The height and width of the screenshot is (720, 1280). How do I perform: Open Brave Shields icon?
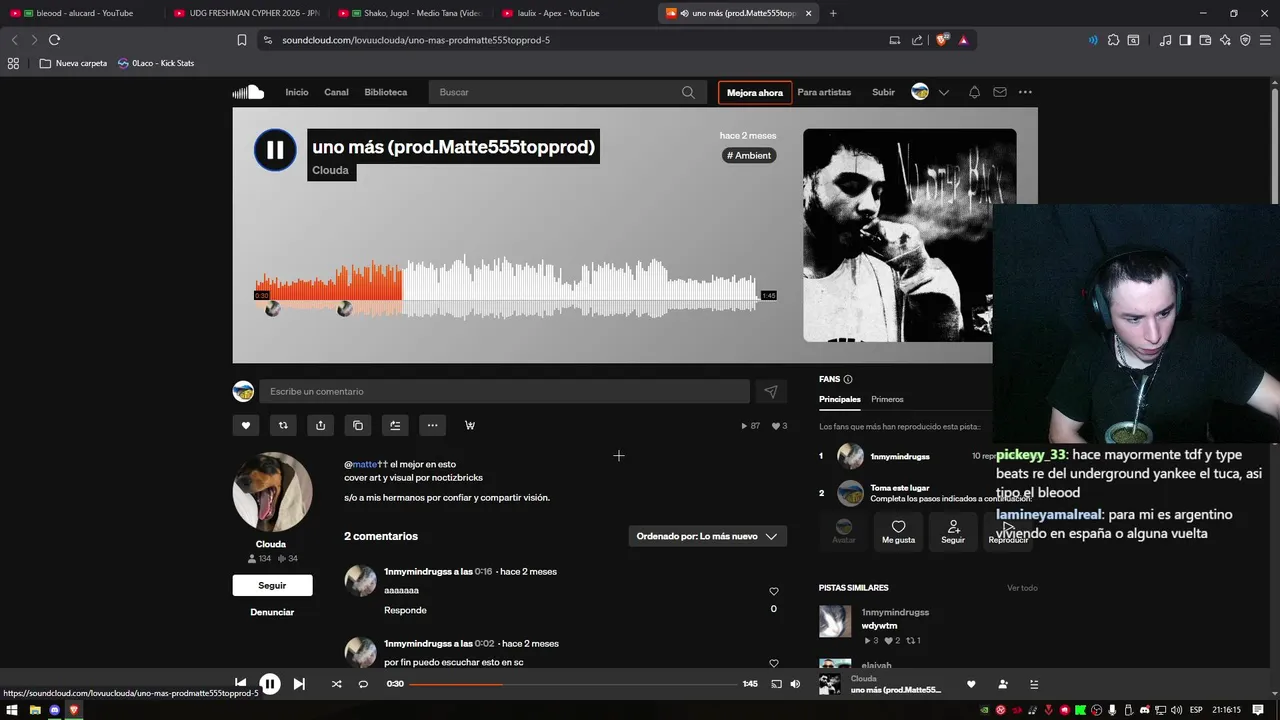click(x=942, y=40)
